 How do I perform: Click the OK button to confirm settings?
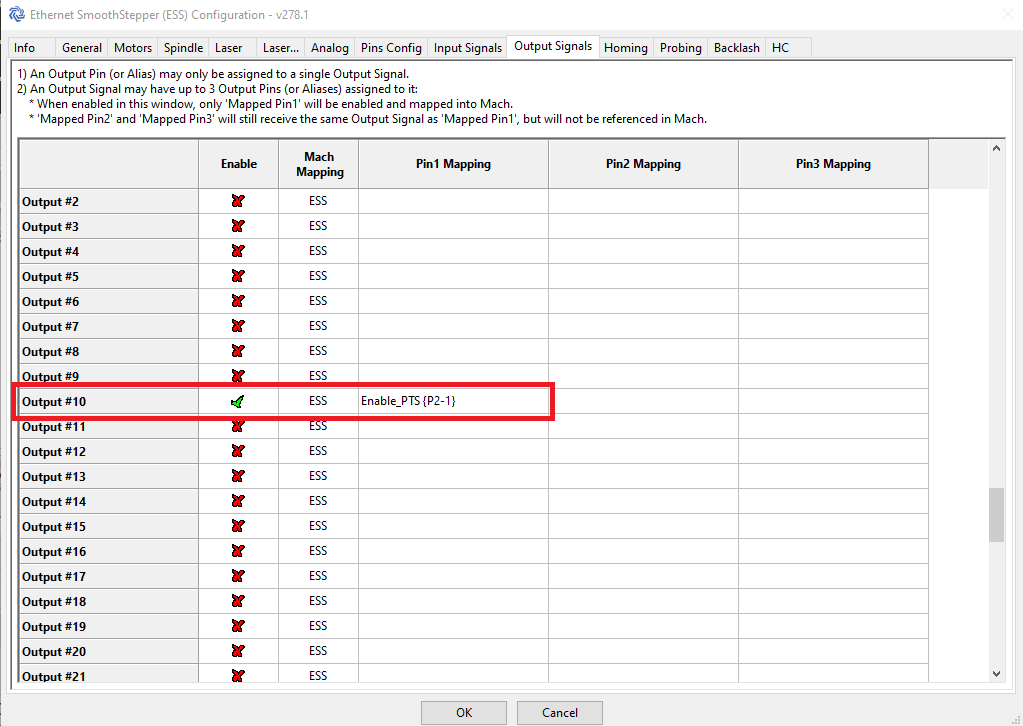pyautogui.click(x=463, y=712)
